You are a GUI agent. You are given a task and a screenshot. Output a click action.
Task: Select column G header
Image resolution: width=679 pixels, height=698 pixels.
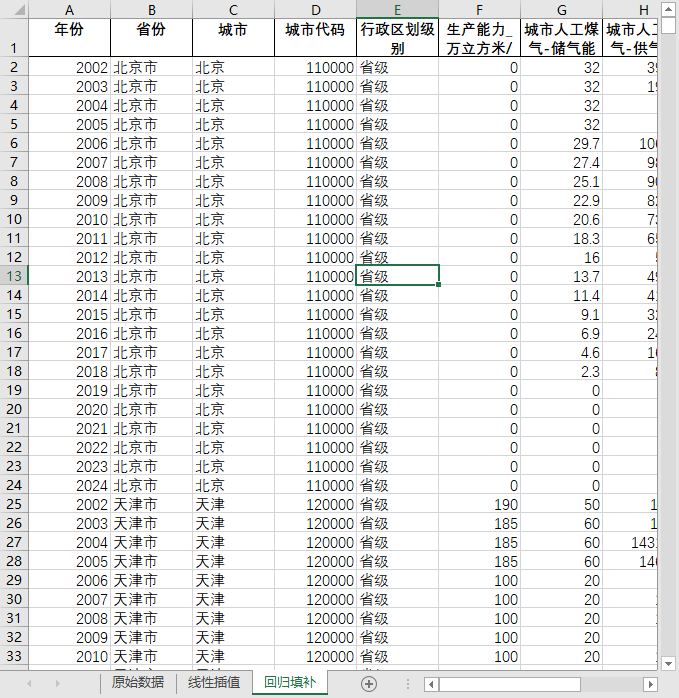(x=561, y=10)
